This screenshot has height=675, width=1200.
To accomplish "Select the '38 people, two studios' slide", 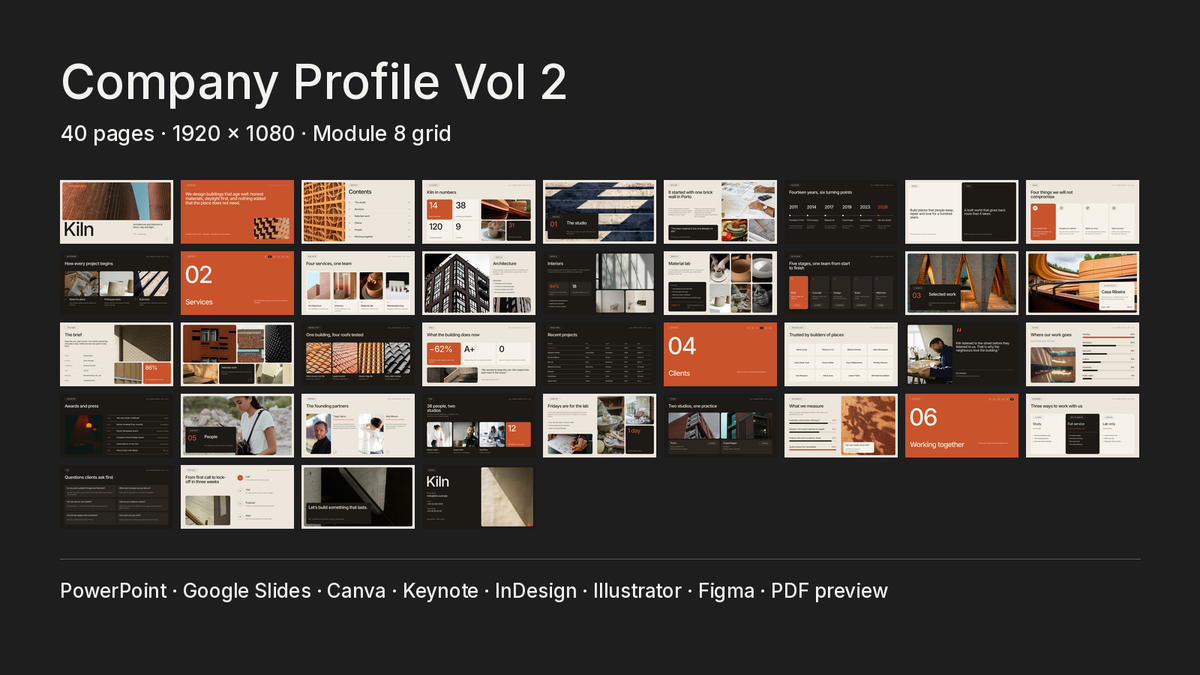I will (x=478, y=425).
